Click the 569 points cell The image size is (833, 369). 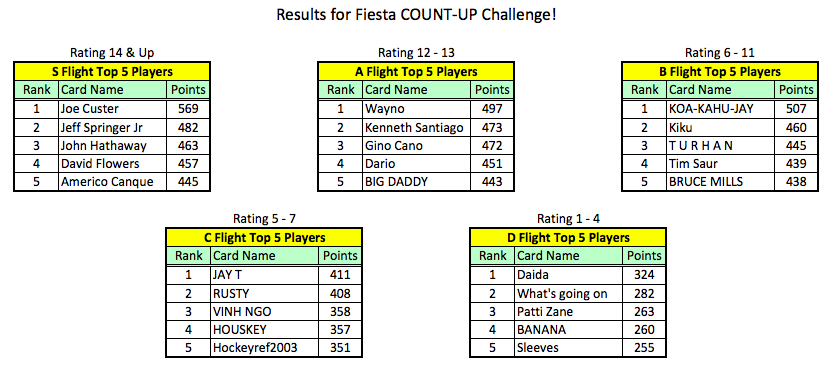pos(188,109)
